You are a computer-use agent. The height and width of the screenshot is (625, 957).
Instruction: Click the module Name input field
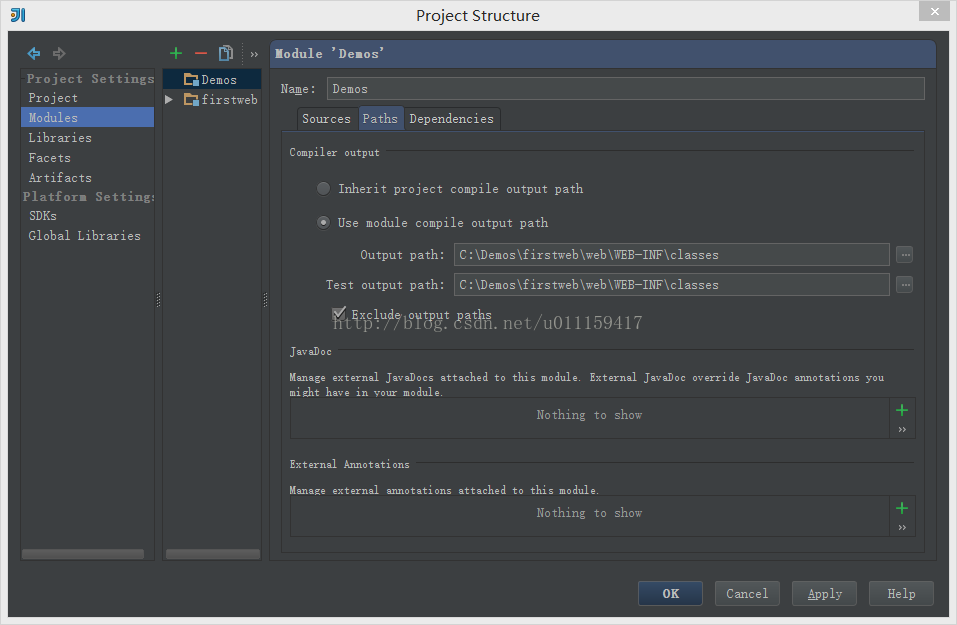pyautogui.click(x=626, y=89)
